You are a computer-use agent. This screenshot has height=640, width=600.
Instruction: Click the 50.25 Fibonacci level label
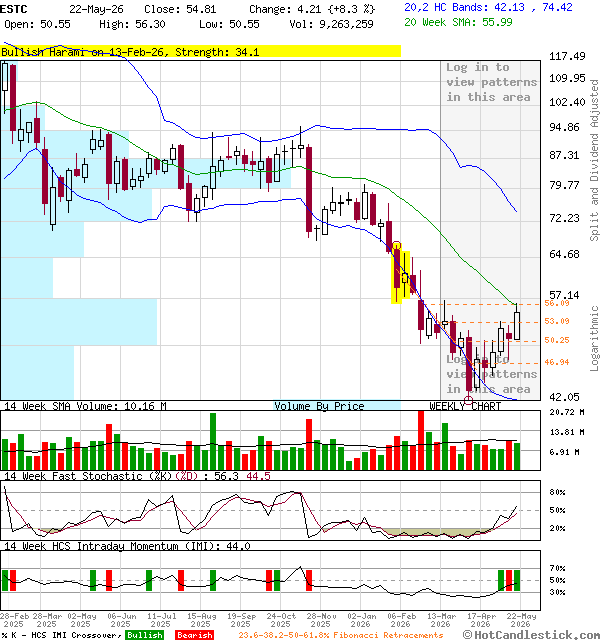tap(557, 340)
